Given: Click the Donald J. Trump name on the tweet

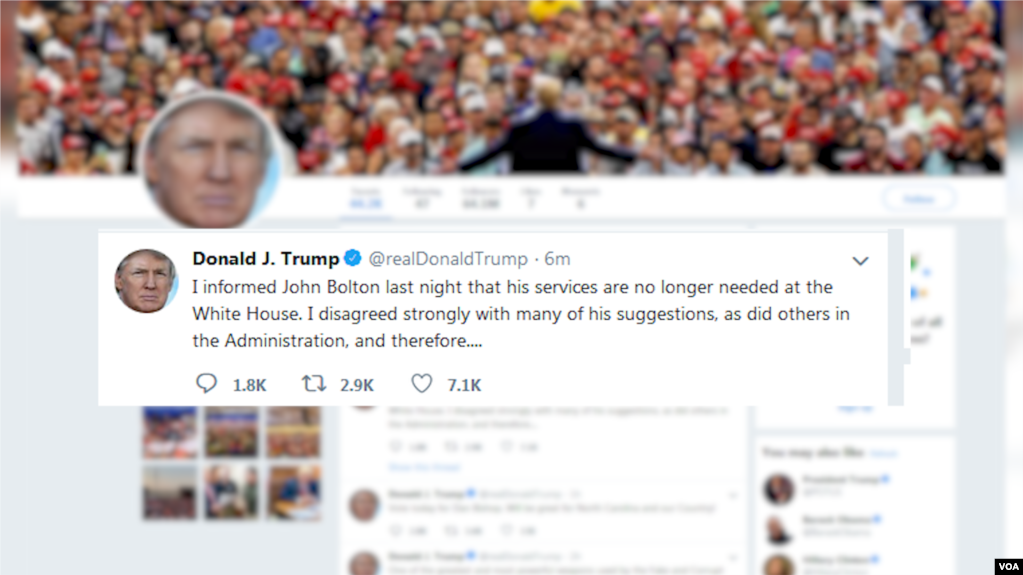Looking at the screenshot, I should (x=266, y=258).
